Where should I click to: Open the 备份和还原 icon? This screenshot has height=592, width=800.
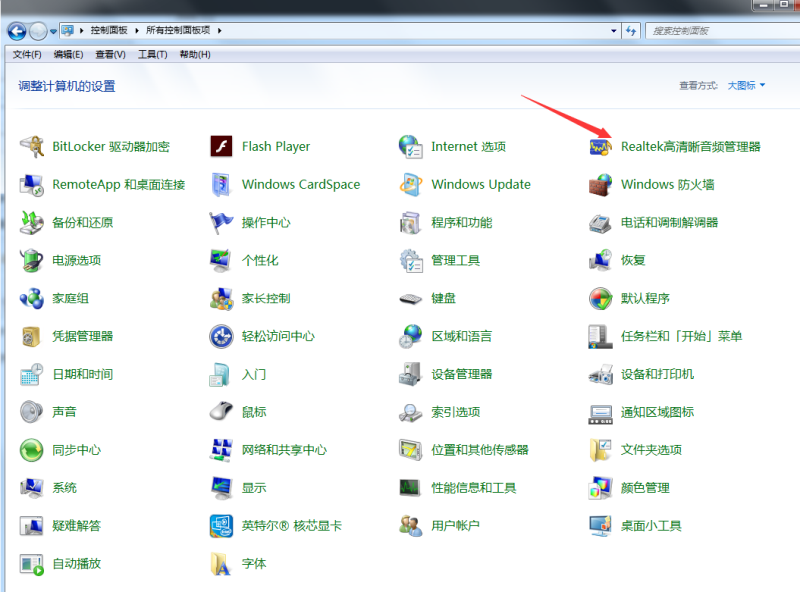pos(32,223)
